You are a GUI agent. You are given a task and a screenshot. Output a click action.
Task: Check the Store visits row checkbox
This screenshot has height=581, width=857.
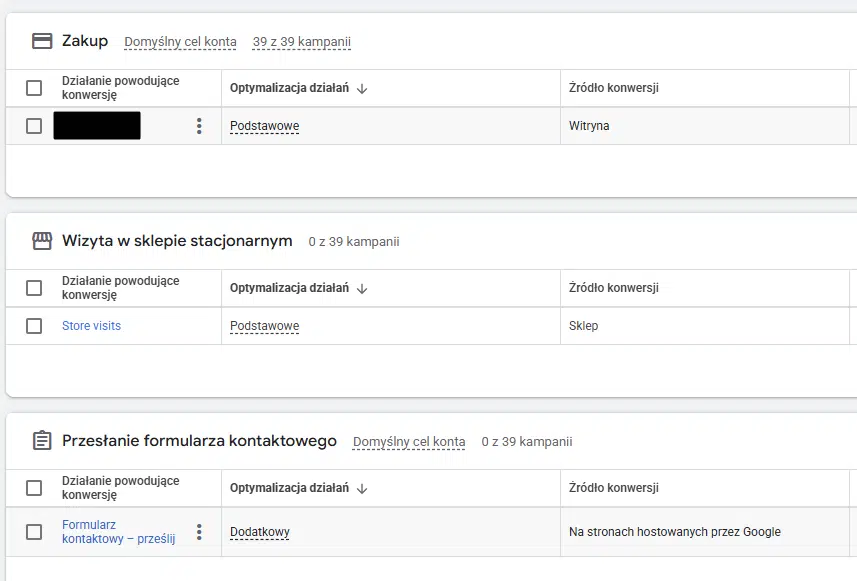point(34,326)
